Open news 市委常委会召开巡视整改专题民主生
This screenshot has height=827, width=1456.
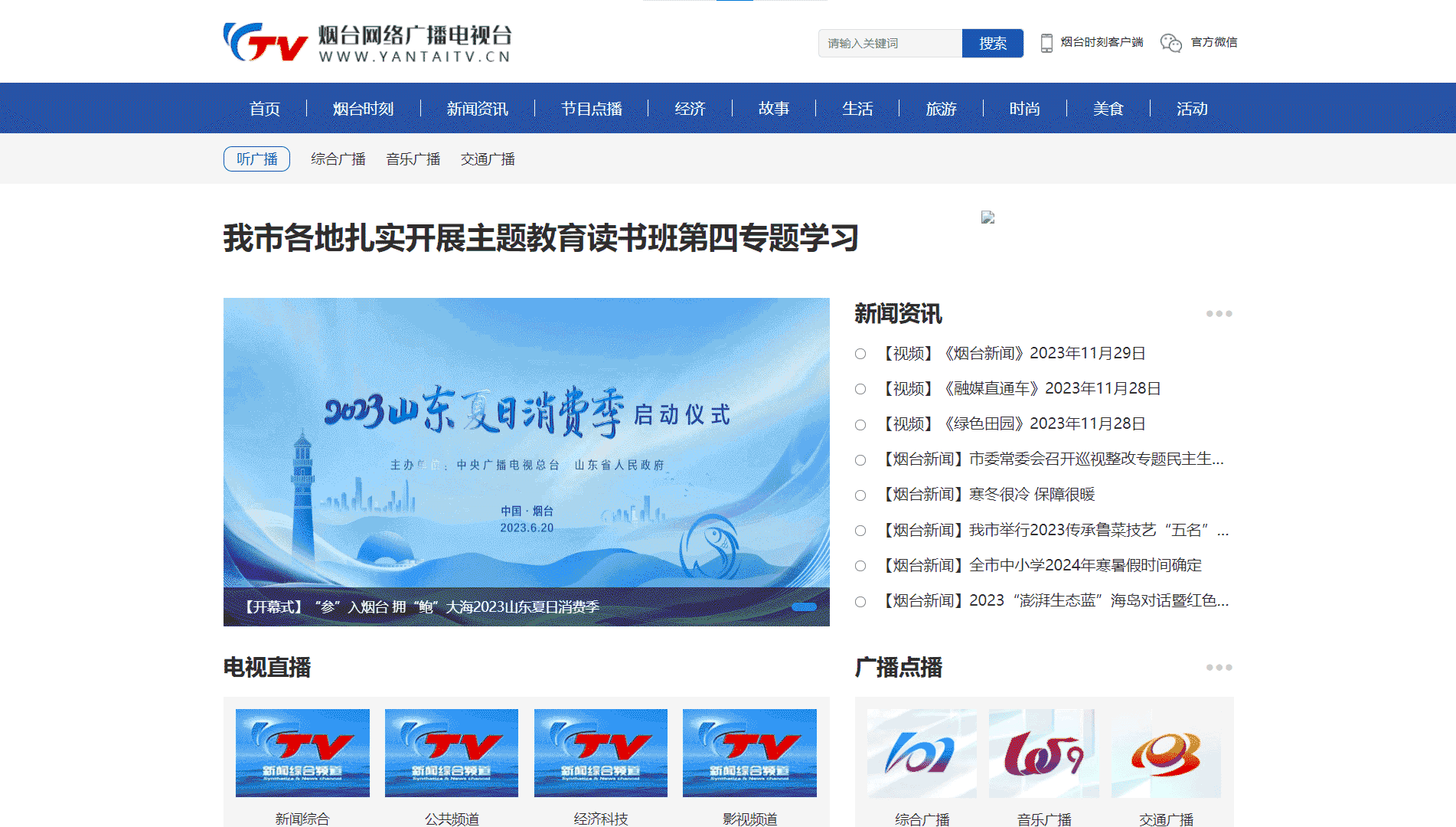(1051, 459)
